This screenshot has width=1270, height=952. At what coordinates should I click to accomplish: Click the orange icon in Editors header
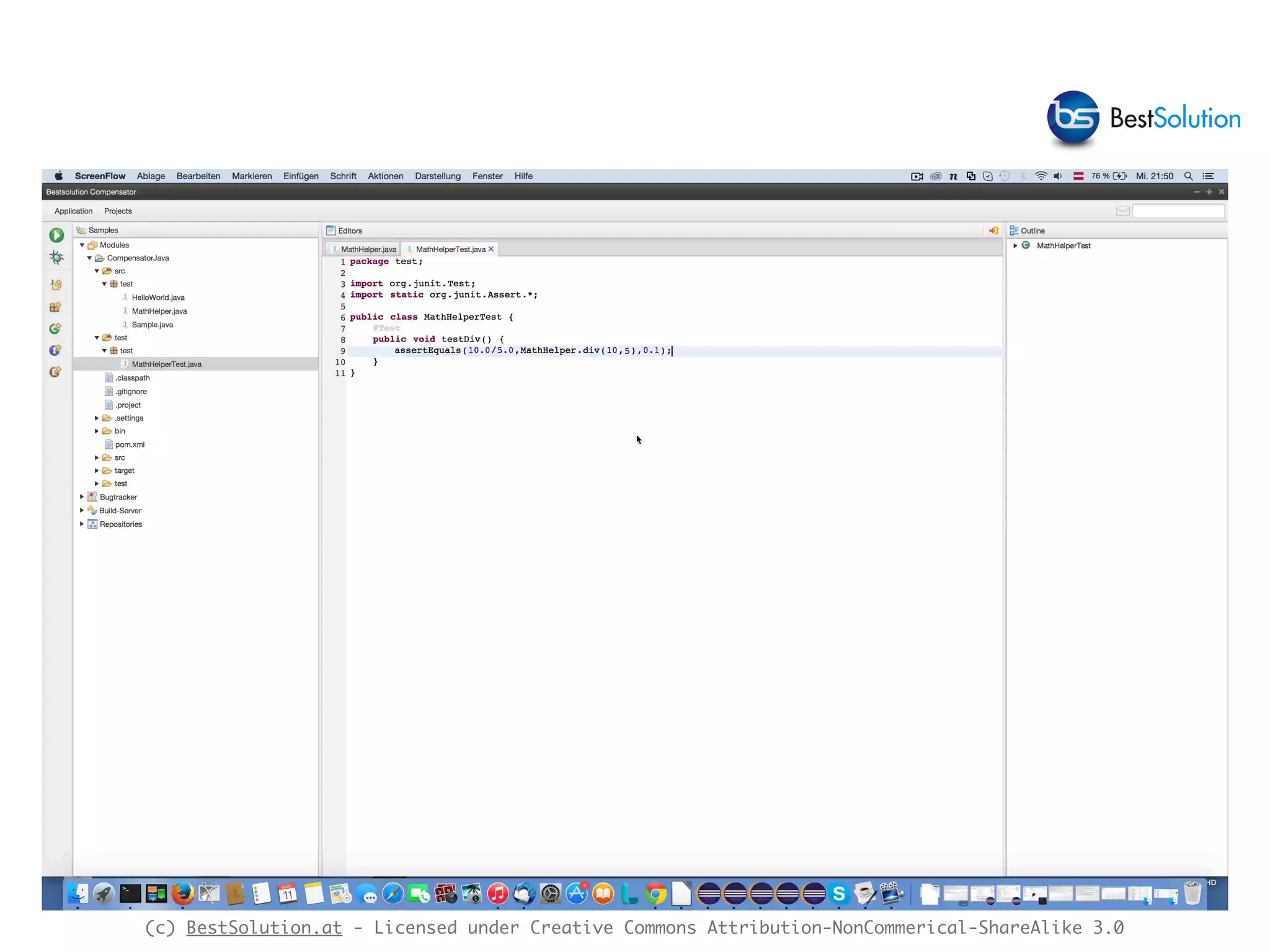click(x=993, y=231)
